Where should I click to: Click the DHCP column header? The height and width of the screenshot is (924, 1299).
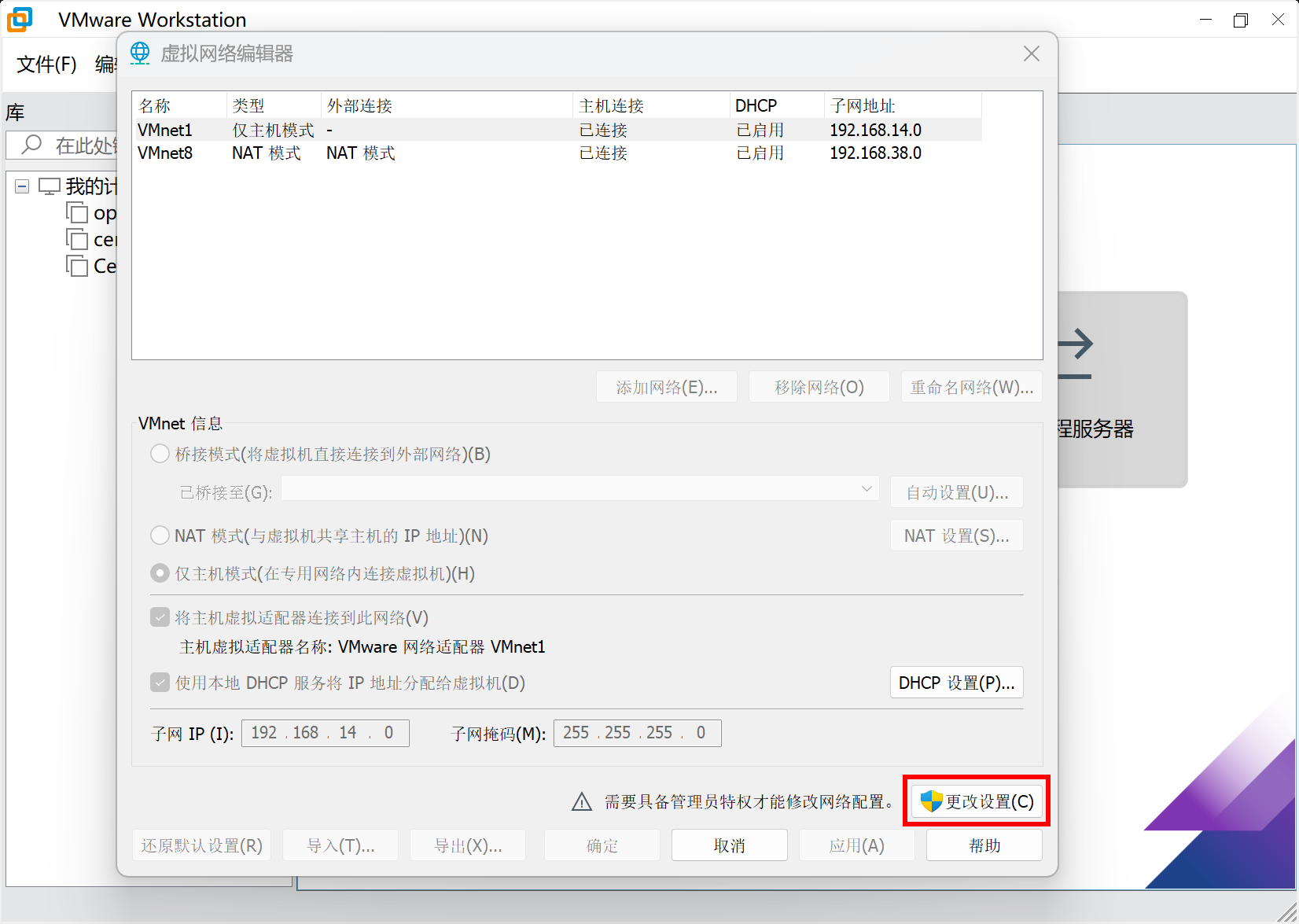coord(777,105)
